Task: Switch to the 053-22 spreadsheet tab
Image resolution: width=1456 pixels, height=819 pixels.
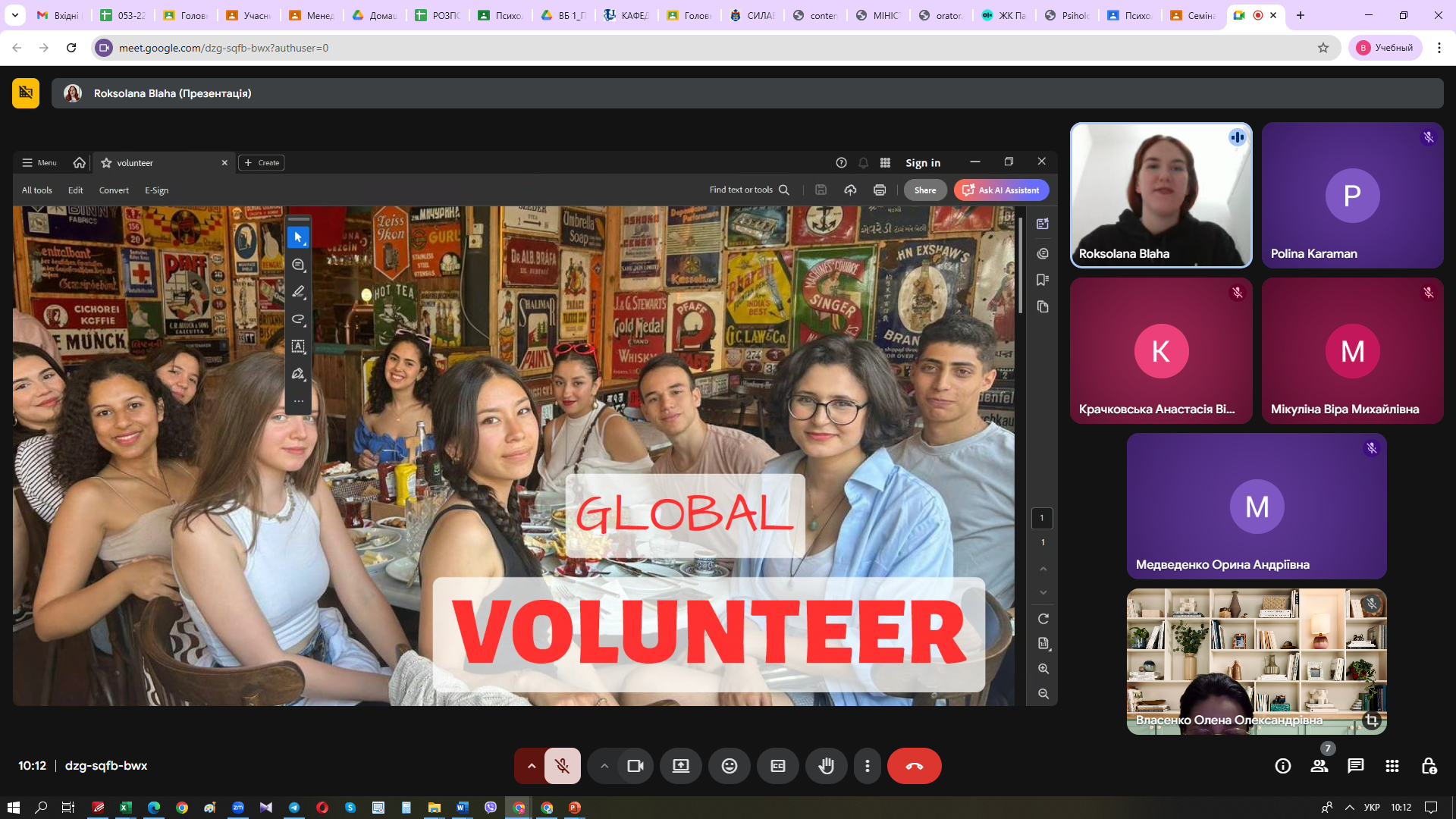Action: (x=123, y=15)
